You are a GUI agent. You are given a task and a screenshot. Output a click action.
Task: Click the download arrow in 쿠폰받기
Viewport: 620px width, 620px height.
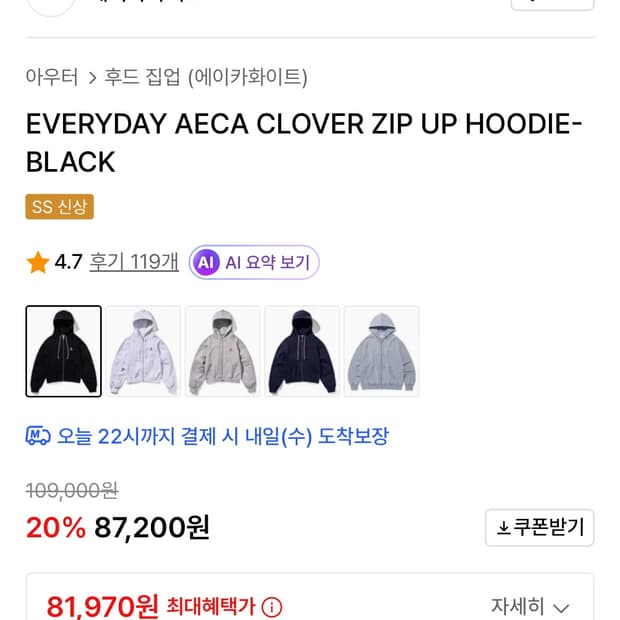tap(503, 527)
